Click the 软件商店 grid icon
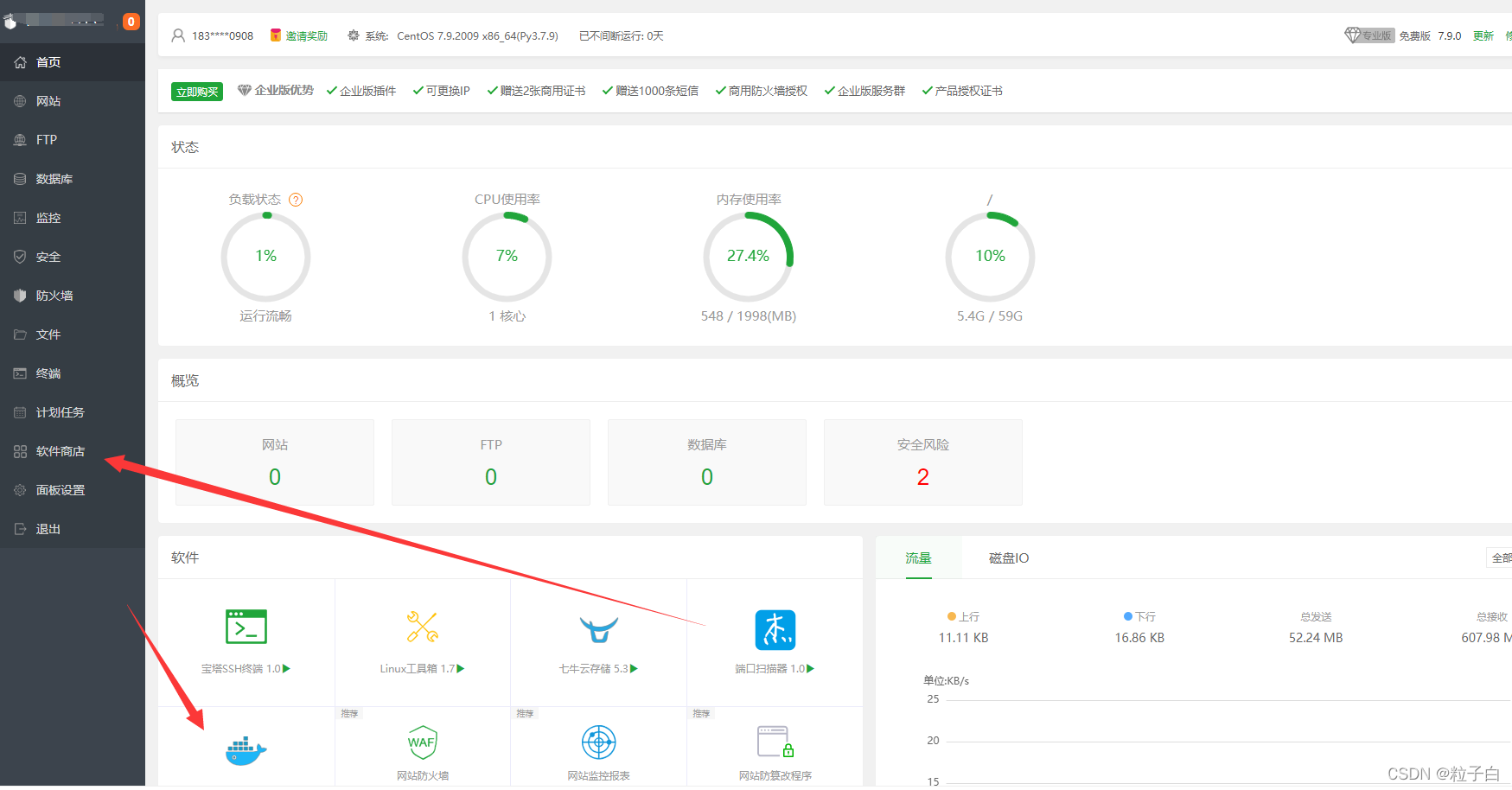 20,451
